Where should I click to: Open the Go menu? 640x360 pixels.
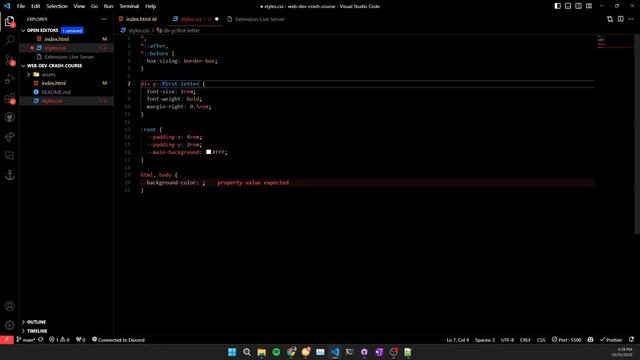click(94, 6)
